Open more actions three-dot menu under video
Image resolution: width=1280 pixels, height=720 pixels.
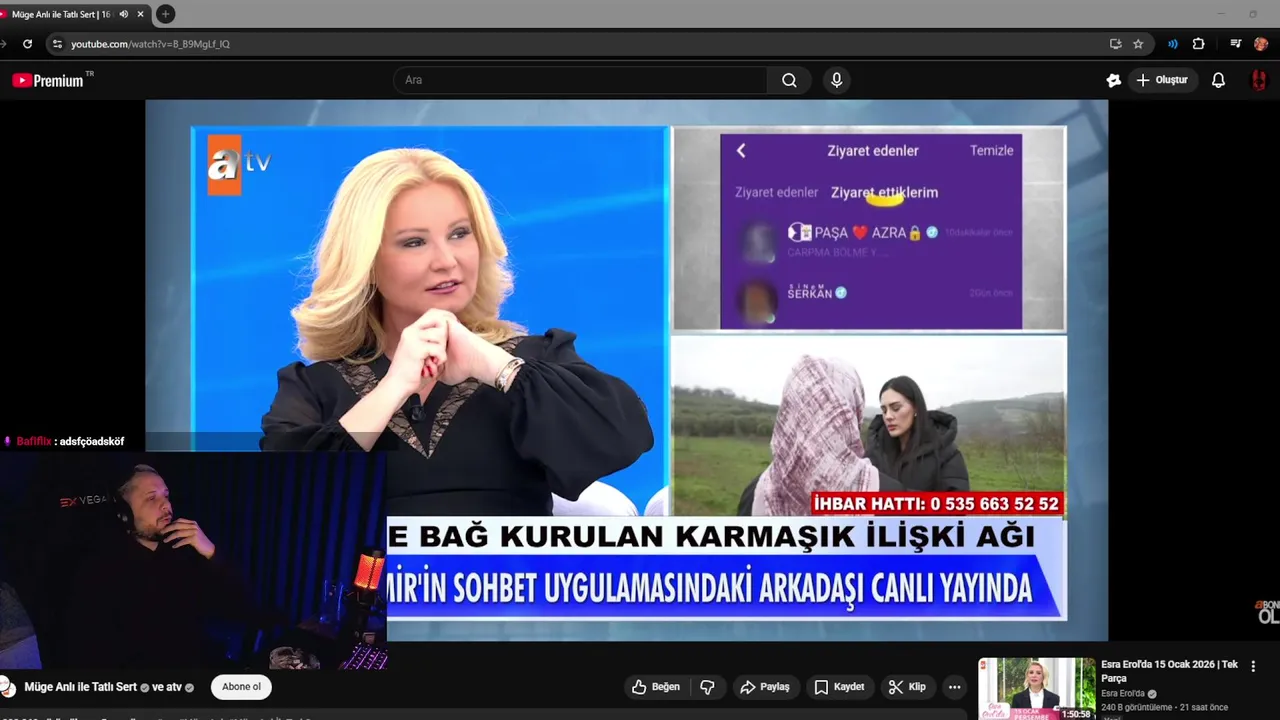coord(954,687)
